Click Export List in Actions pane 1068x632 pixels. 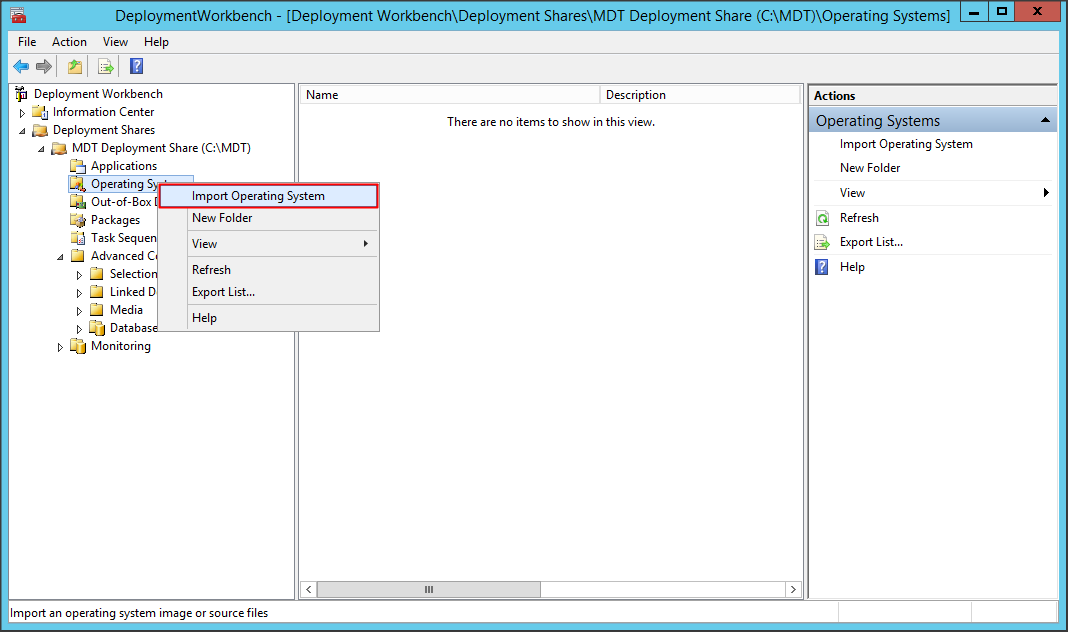tap(870, 242)
